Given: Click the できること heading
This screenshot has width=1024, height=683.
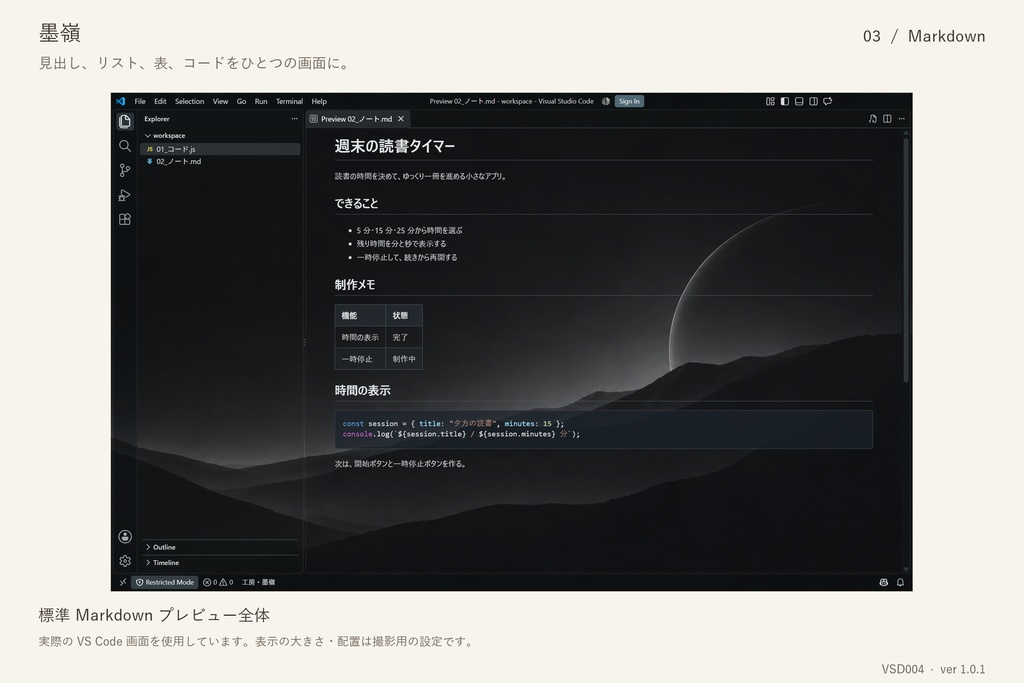Looking at the screenshot, I should tap(356, 204).
